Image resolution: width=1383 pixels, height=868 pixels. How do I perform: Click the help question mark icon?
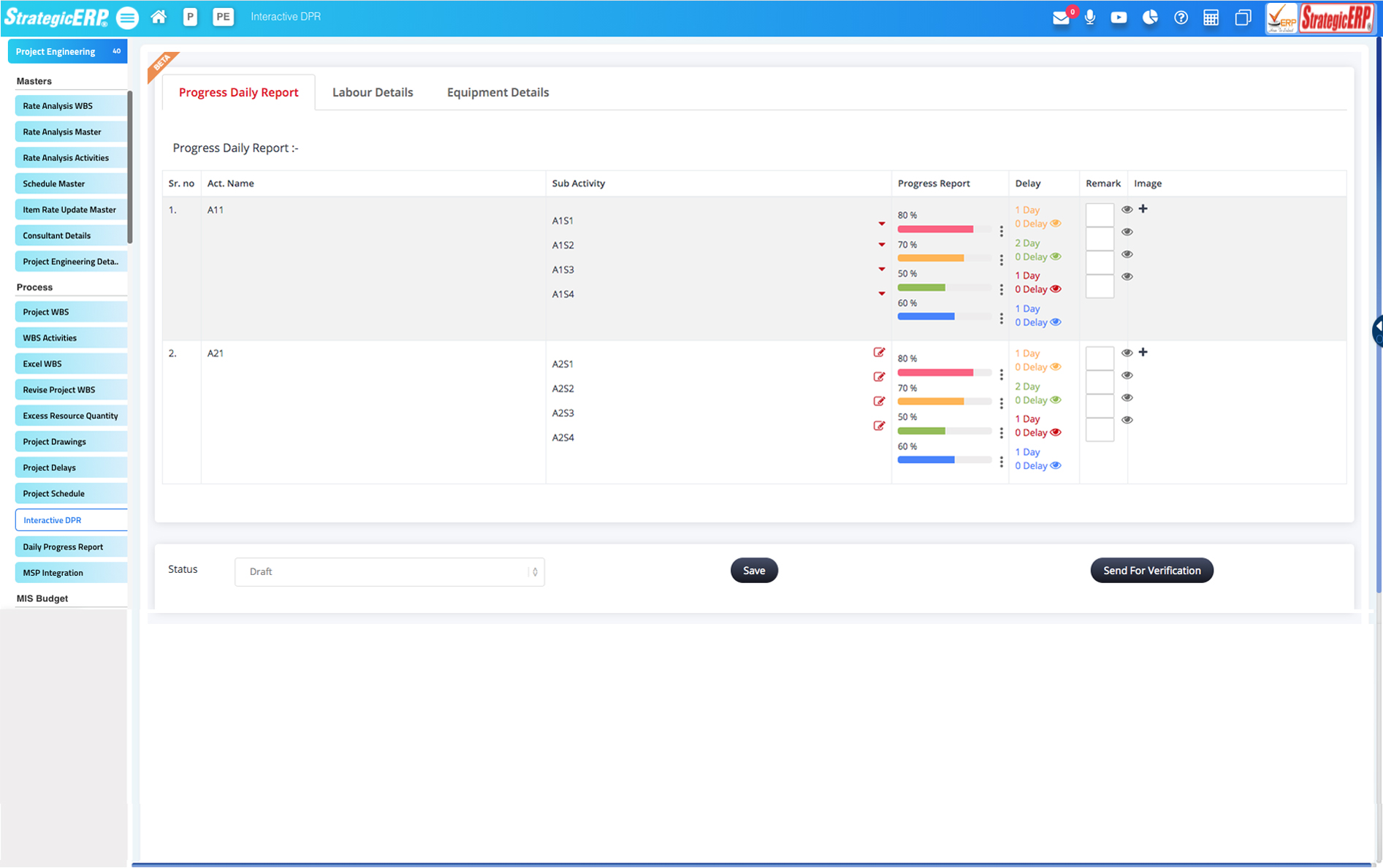click(1181, 18)
